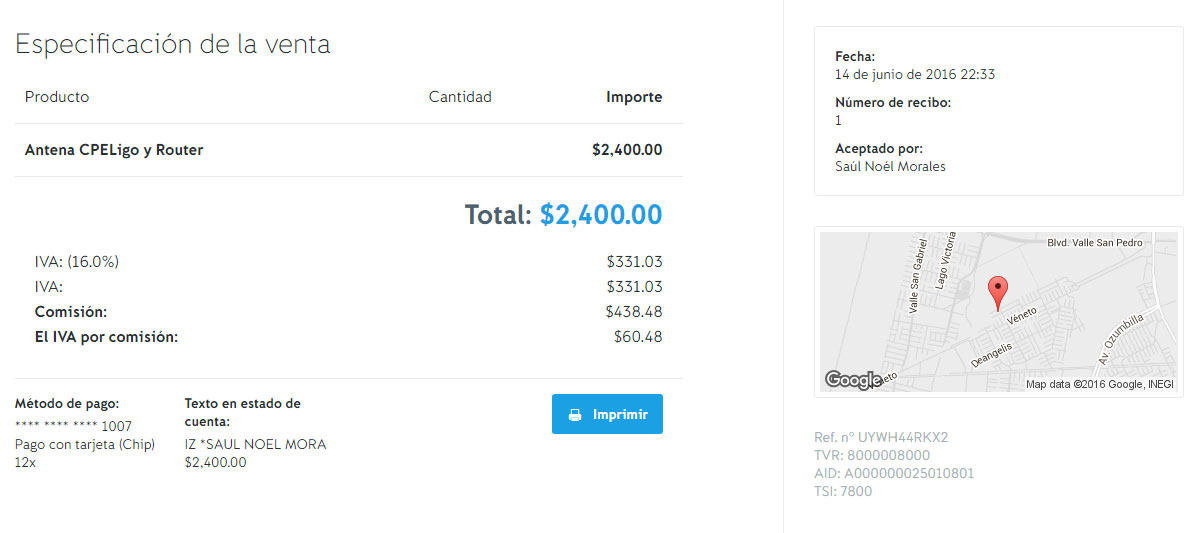Click the Comisión amount $438.48

pyautogui.click(x=634, y=312)
